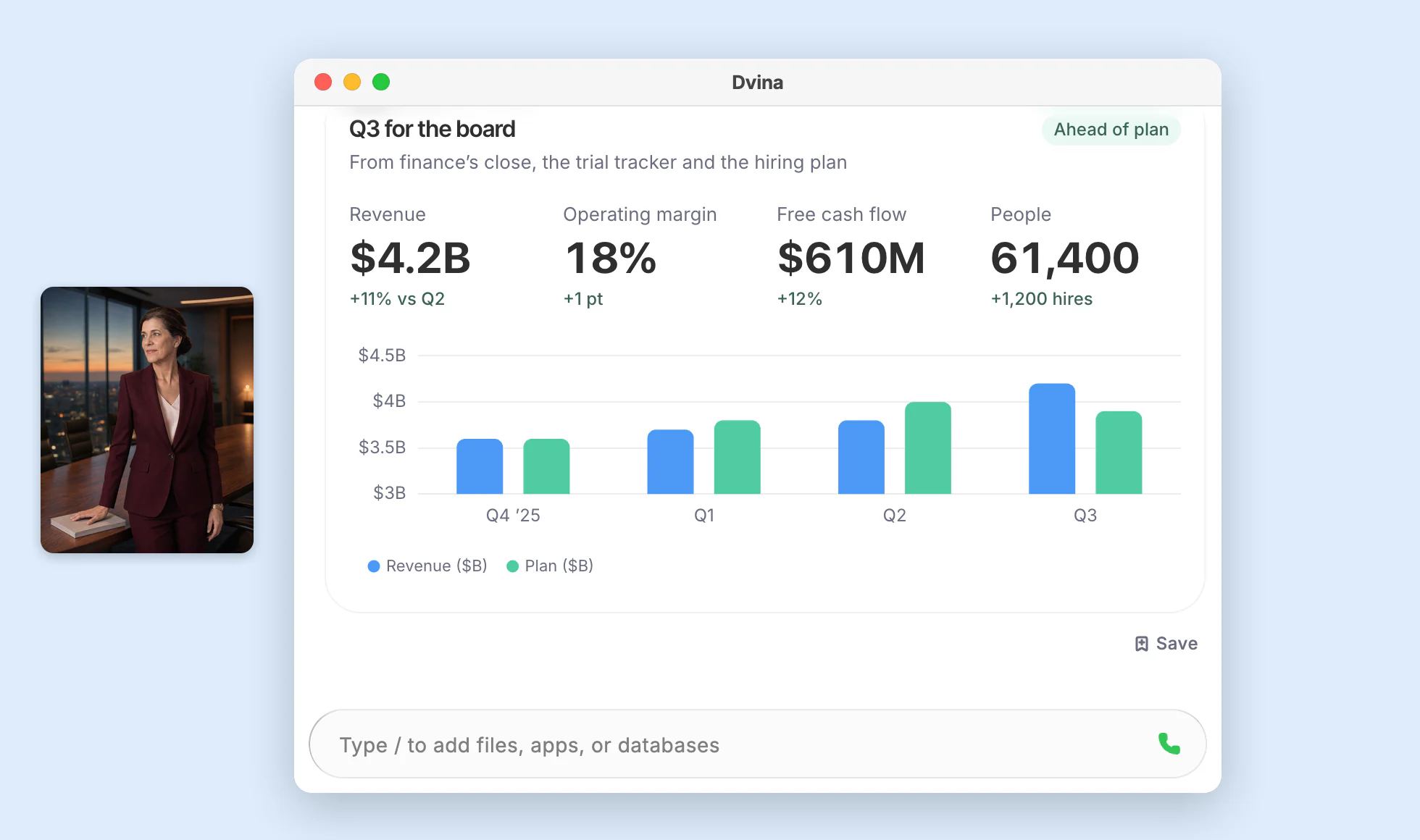
Task: Click the +1 pt margin change
Action: pyautogui.click(x=583, y=299)
